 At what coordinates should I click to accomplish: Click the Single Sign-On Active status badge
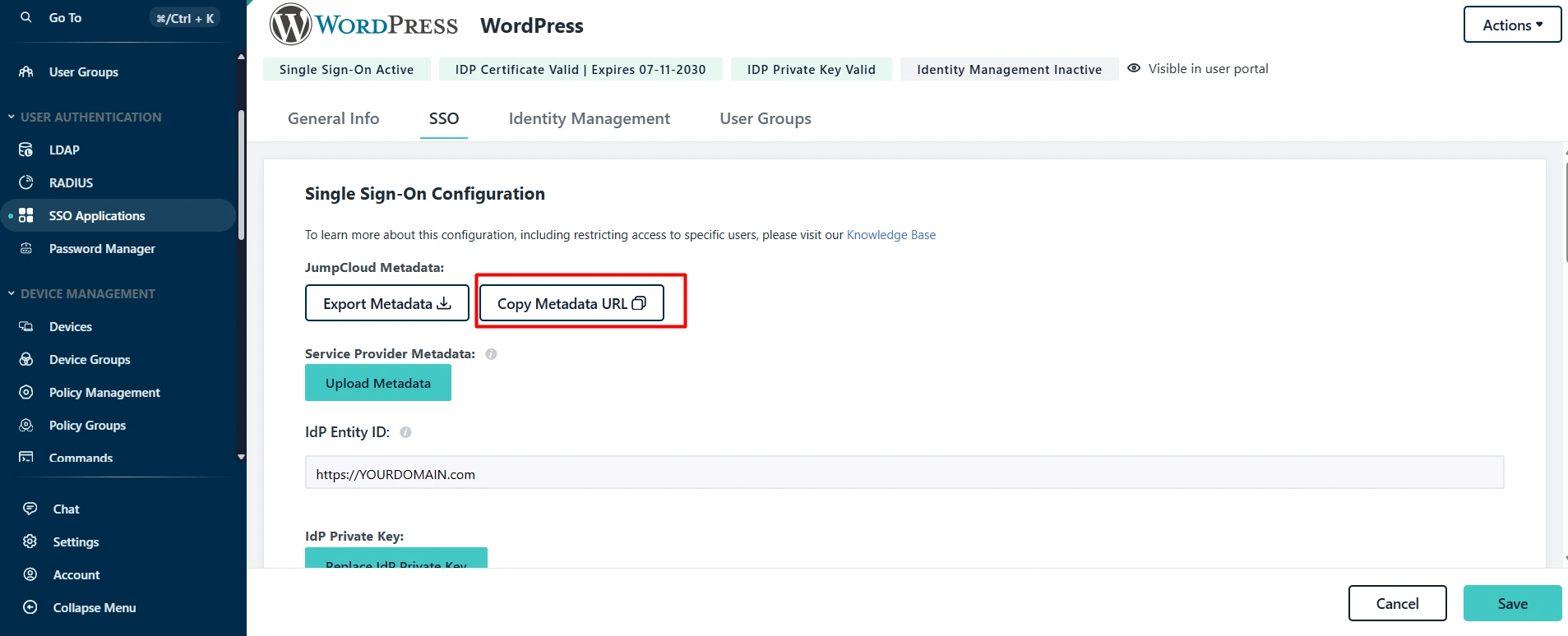[x=347, y=69]
